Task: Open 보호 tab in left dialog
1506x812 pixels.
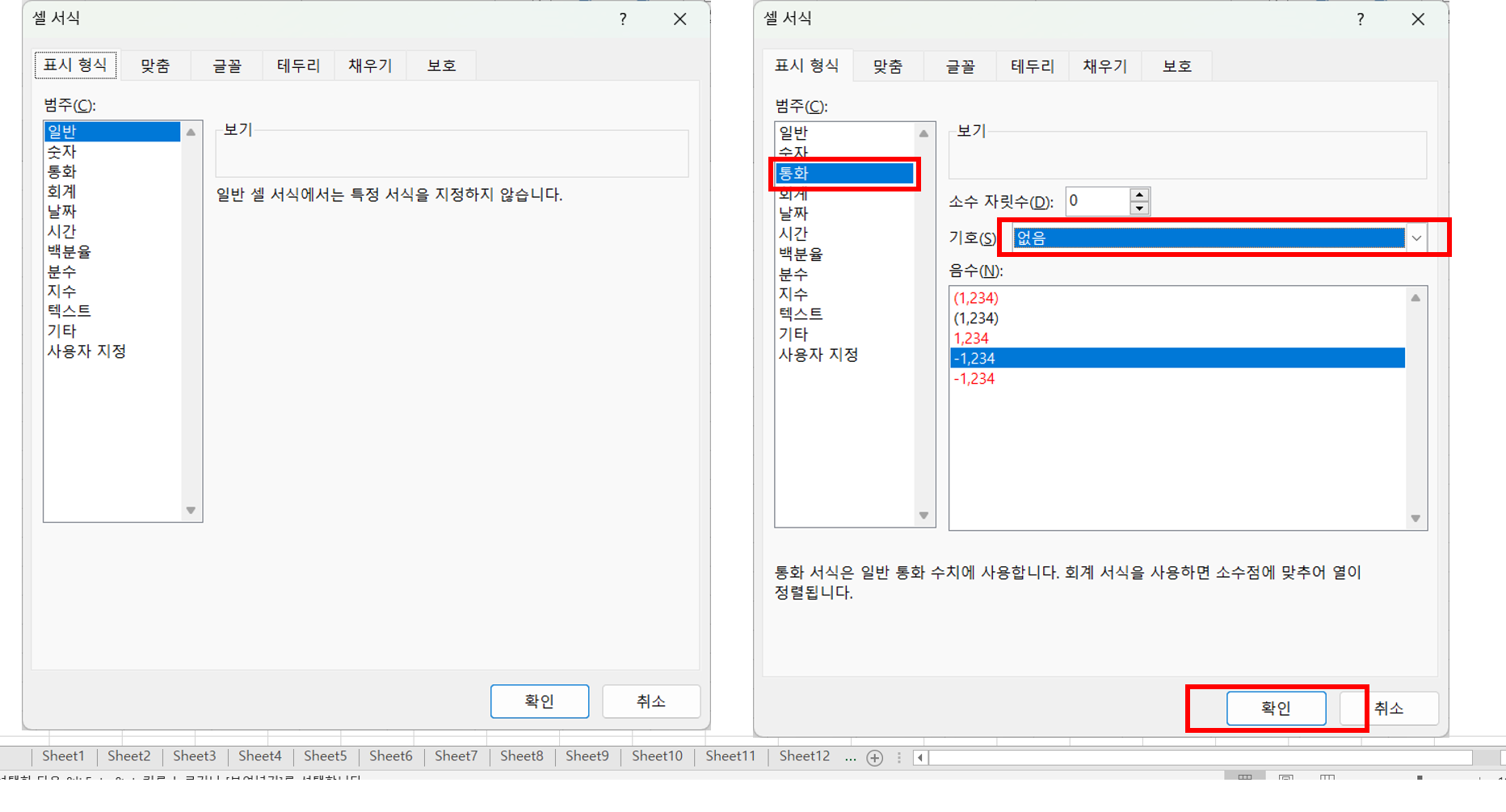Action: pyautogui.click(x=441, y=65)
